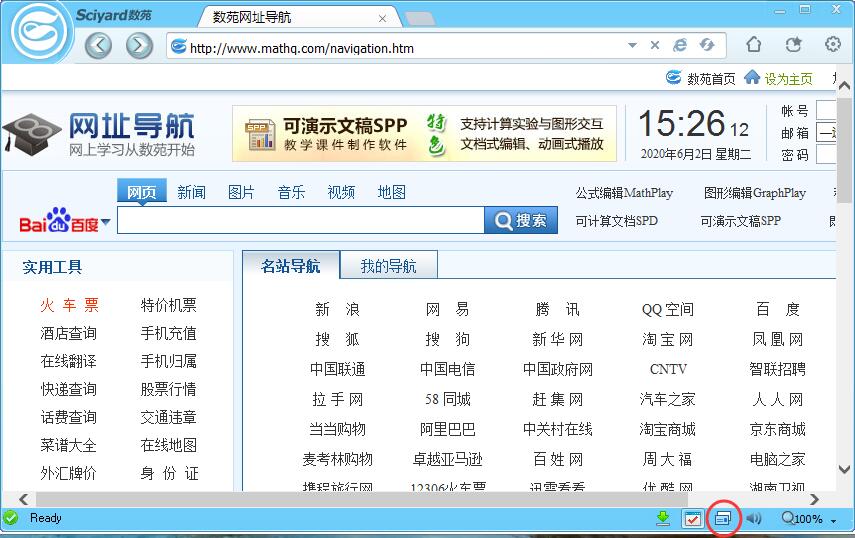Screen dimensions: 855x538
Task: Click the vertical scrollbar down arrow
Action: (844, 469)
